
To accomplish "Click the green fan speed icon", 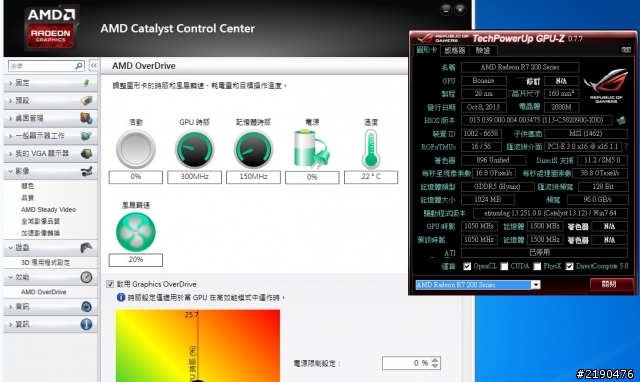I will click(x=136, y=232).
